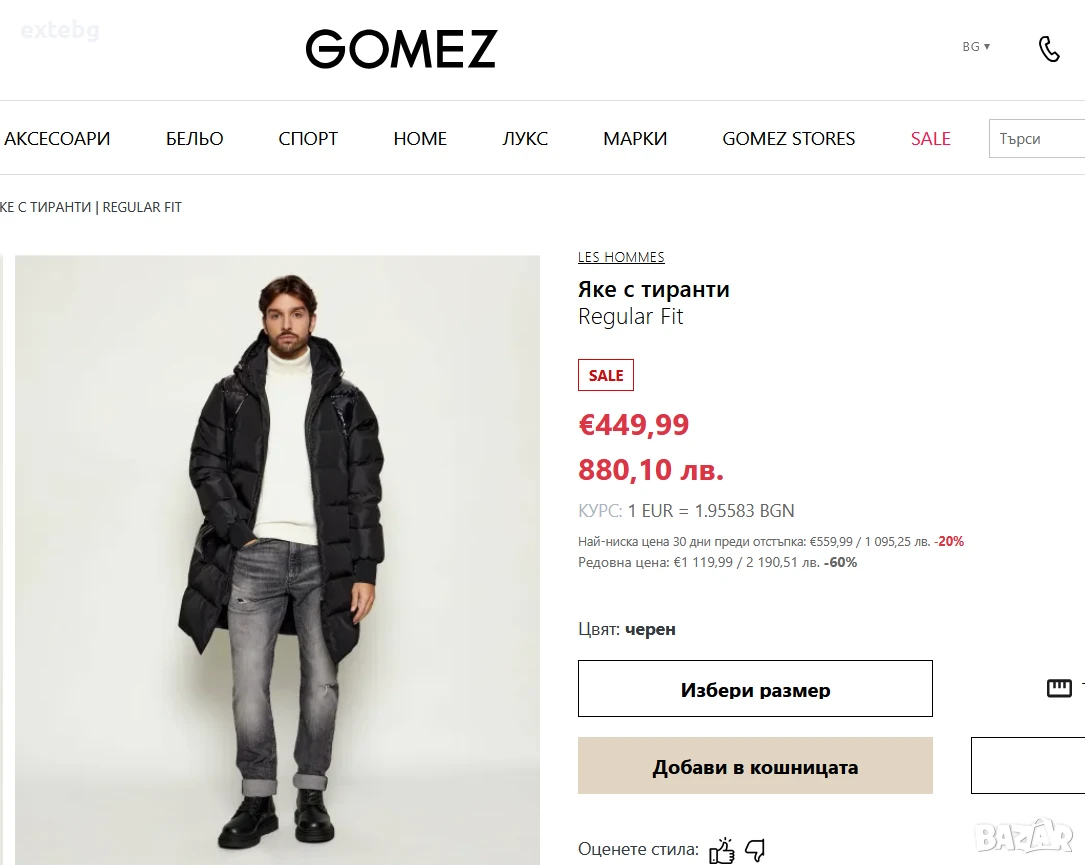This screenshot has height=865, width=1085.
Task: Add the jacket to the cart
Action: click(755, 765)
